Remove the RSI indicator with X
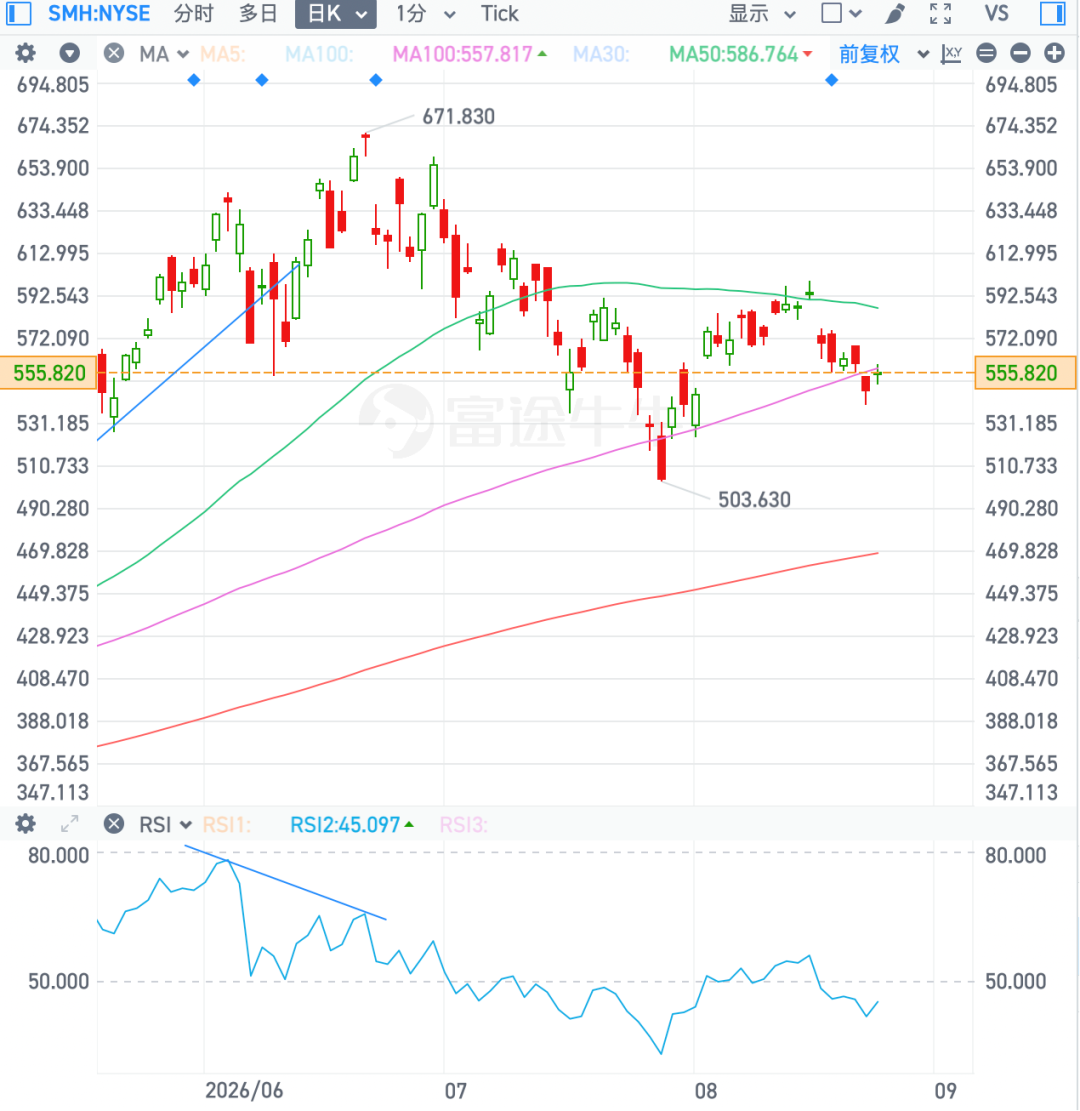The height and width of the screenshot is (1111, 1080). (114, 824)
